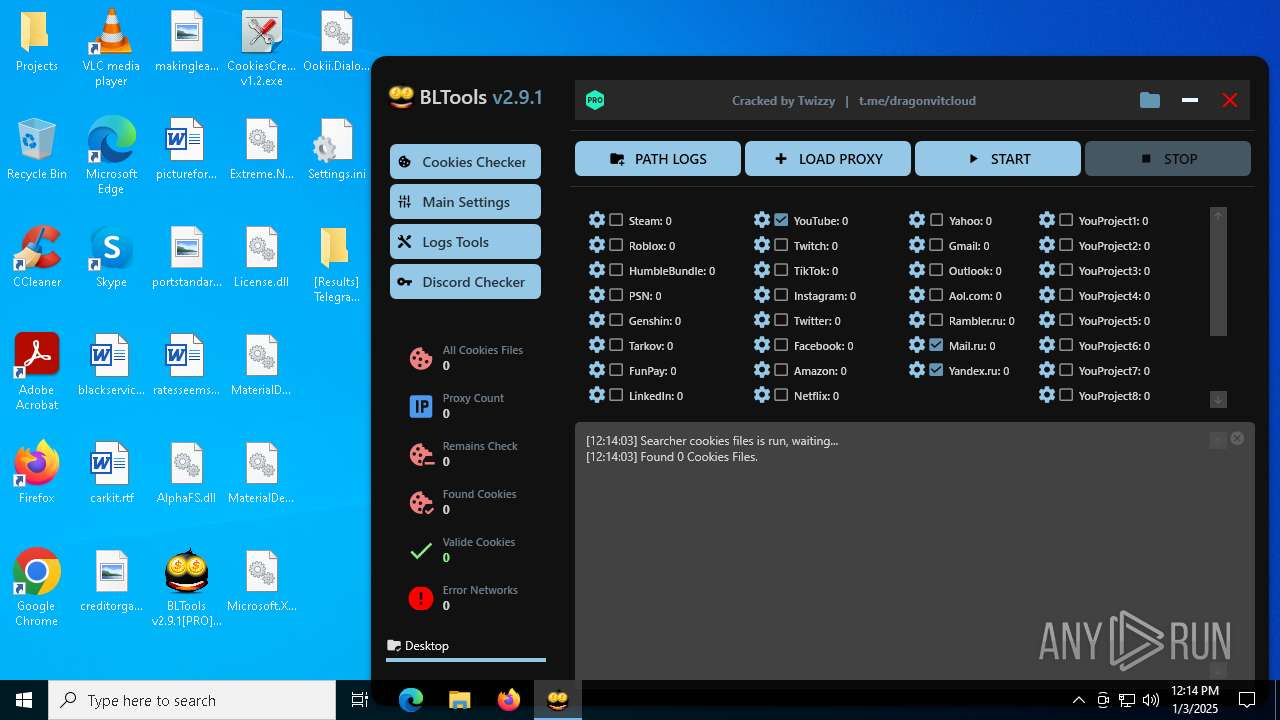This screenshot has height=720, width=1280.
Task: Open settings gear for YouProject1
Action: pyautogui.click(x=1047, y=220)
